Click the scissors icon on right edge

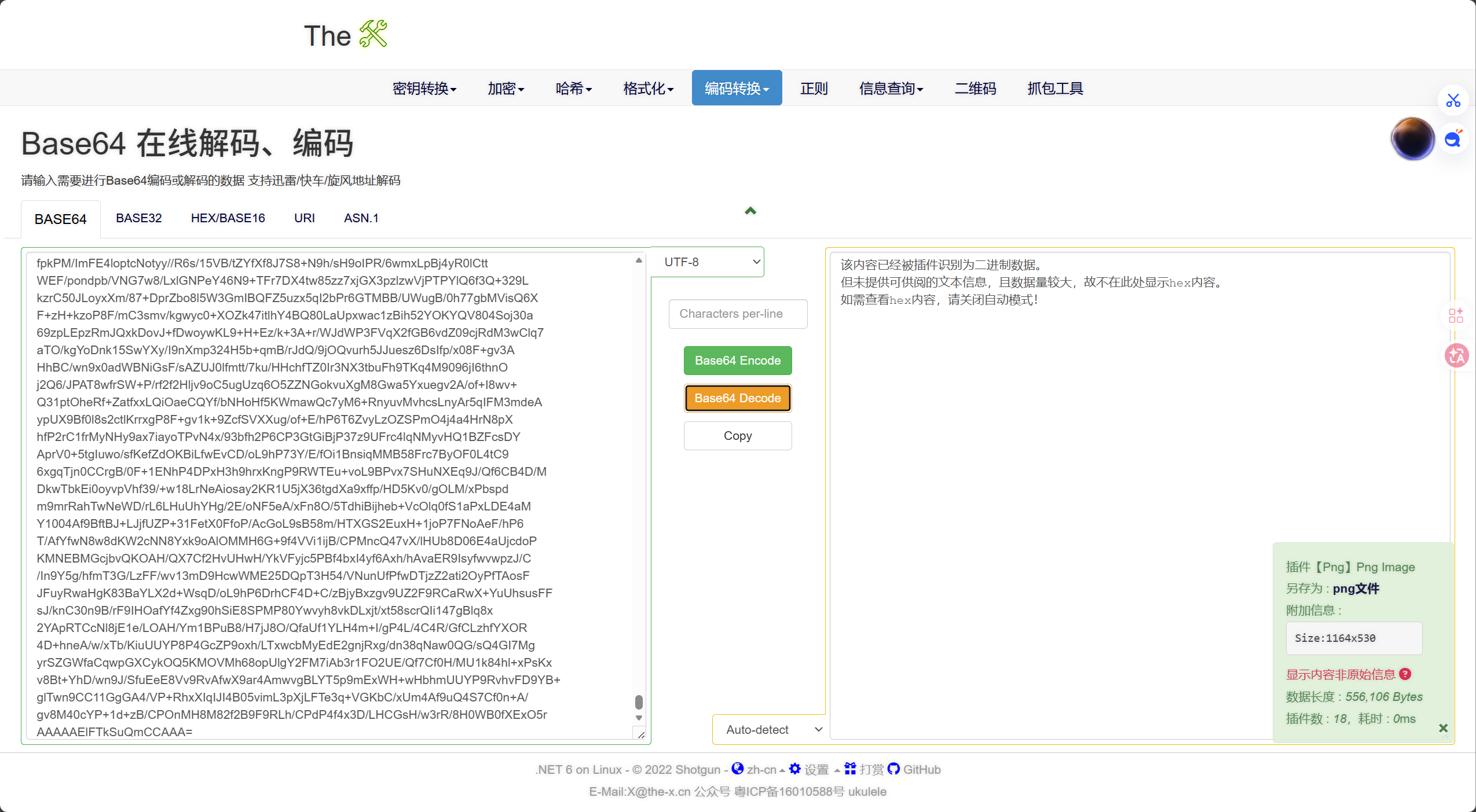click(1453, 100)
